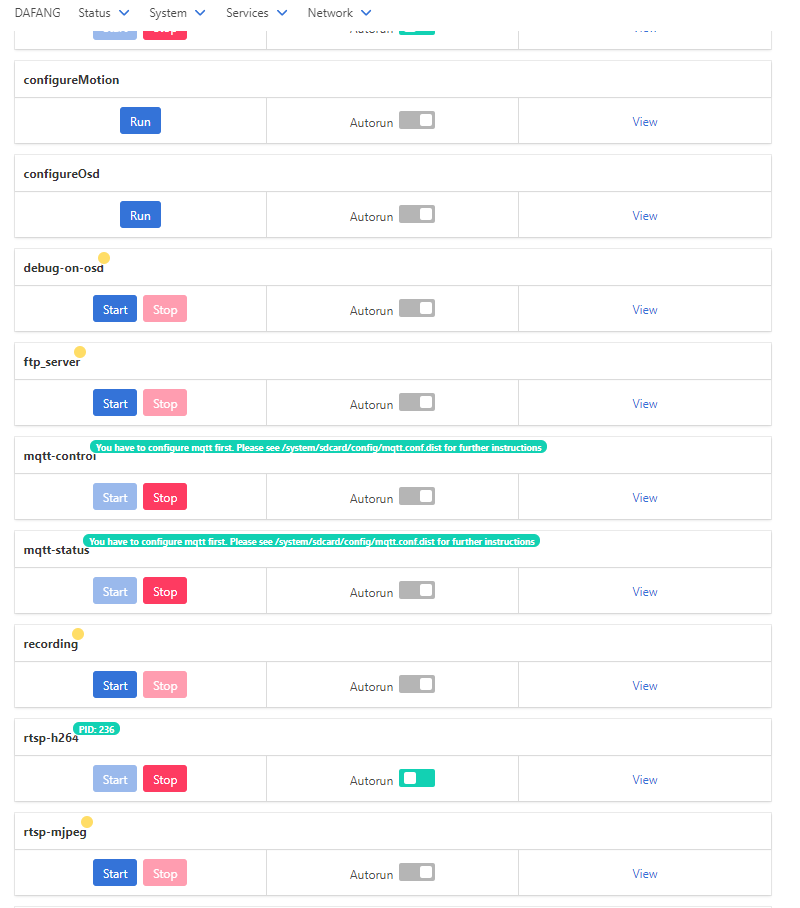
Task: Click the configureMotion card title
Action: [x=71, y=79]
